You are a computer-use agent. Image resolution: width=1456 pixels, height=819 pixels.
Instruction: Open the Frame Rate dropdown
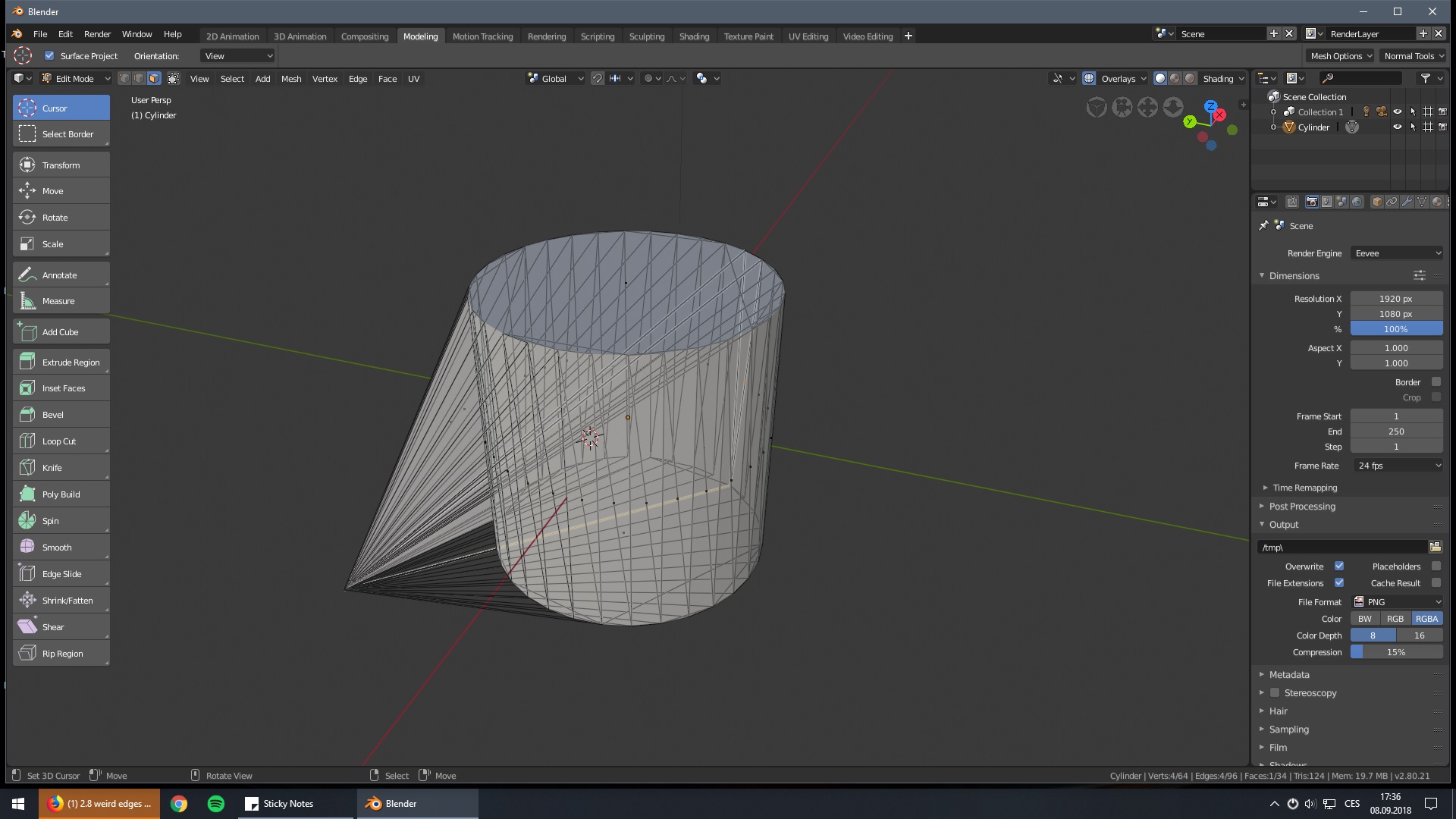pos(1397,466)
